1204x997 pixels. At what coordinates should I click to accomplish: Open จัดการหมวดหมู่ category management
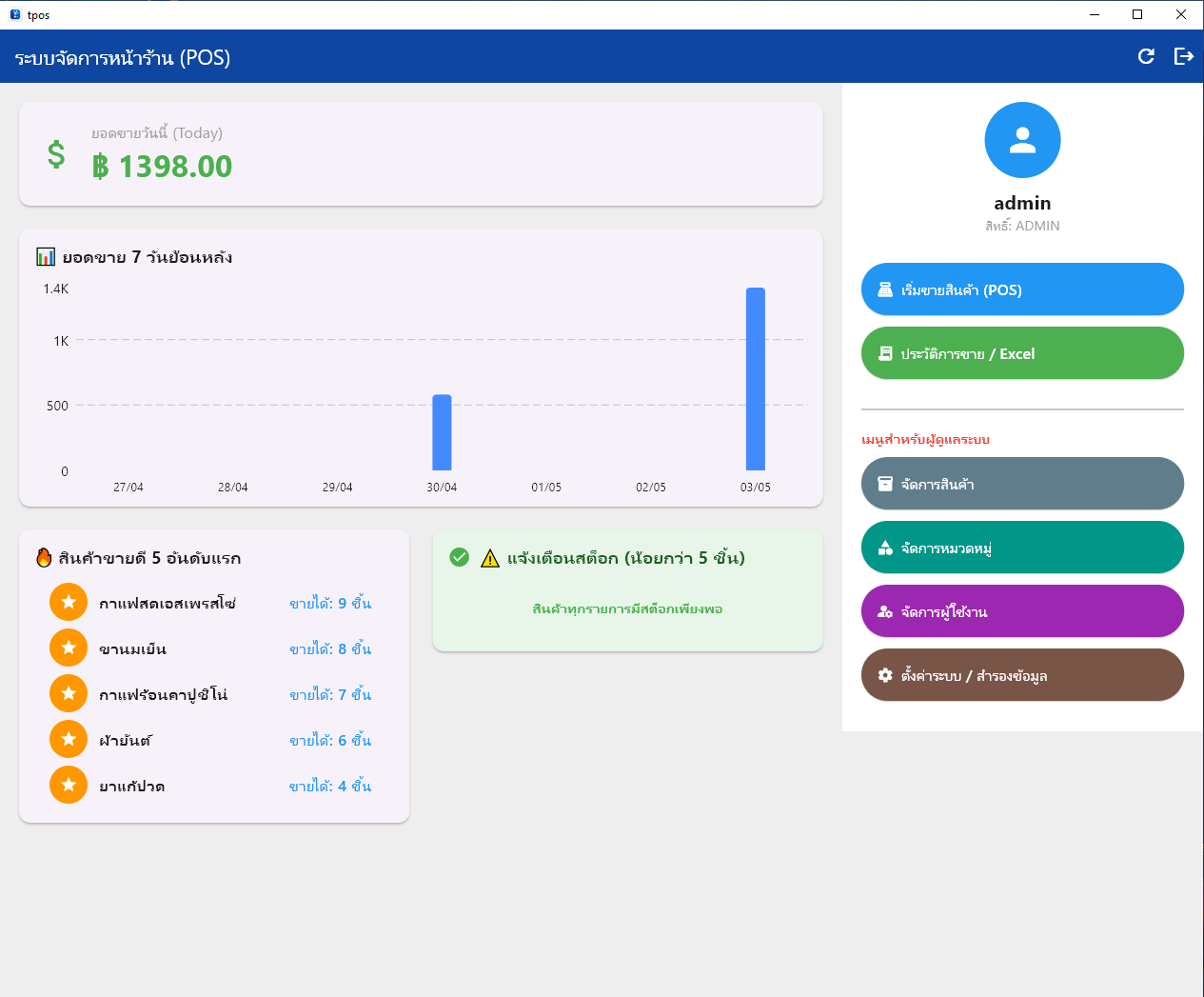[x=1022, y=548]
